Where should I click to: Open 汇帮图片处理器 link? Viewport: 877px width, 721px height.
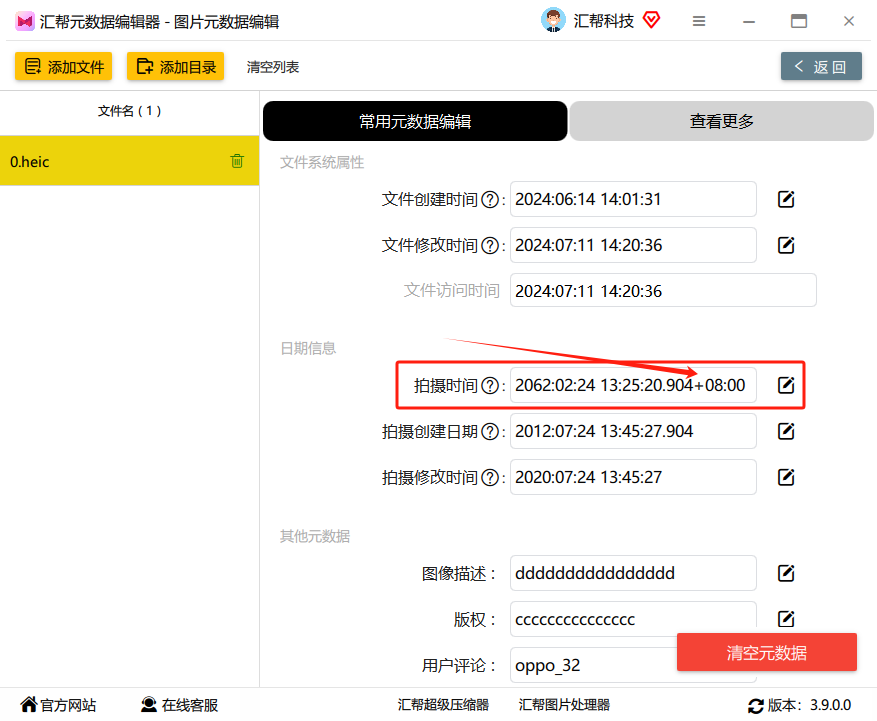(564, 705)
